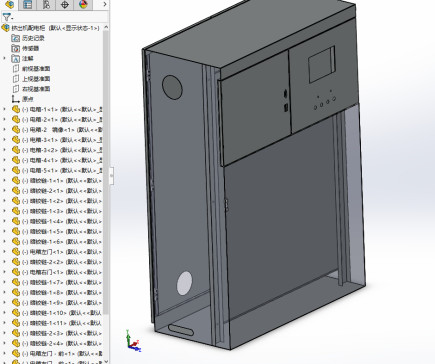Select the 暗铰链-1<1> part icon
The width and height of the screenshot is (435, 364).
pos(16,180)
